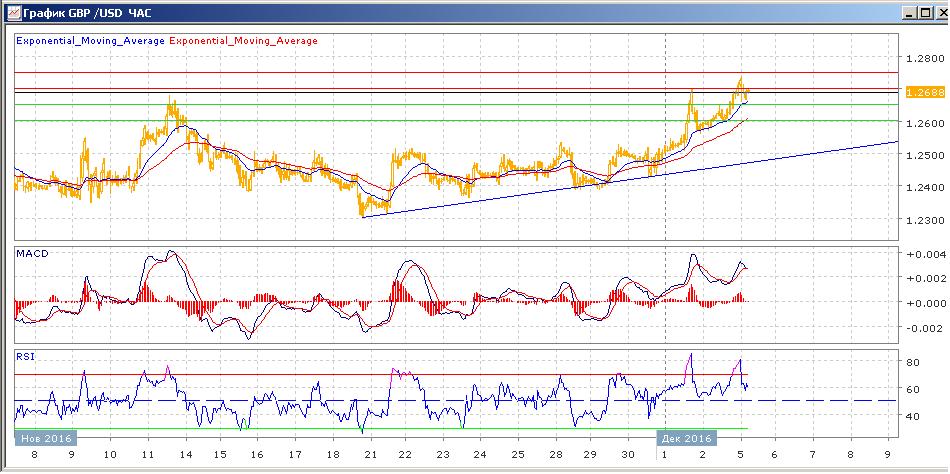Click the chart icon in the title bar
This screenshot has height=474, width=950.
[12, 12]
